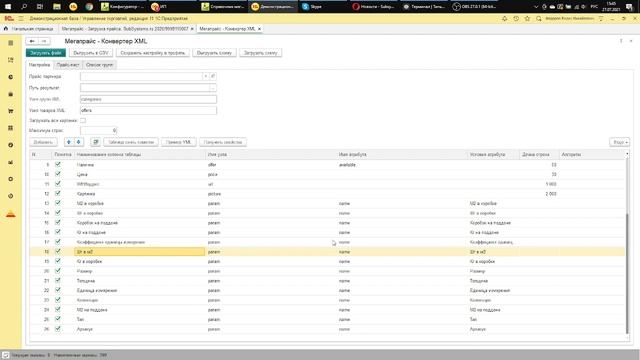640x360 pixels.
Task: Switch to the Список групп tab
Action: 99,65
